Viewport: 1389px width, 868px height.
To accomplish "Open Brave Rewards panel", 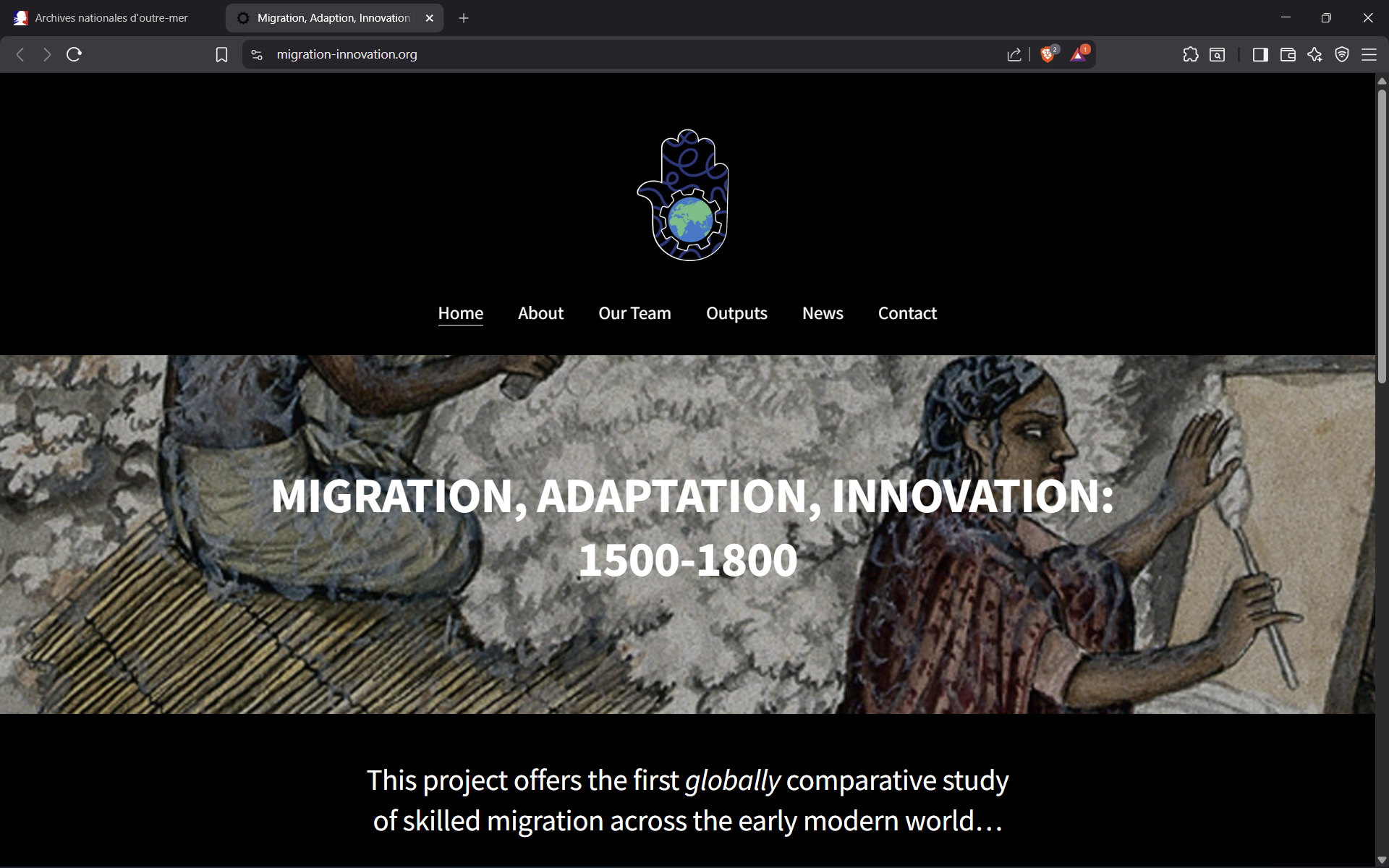I will [1079, 54].
